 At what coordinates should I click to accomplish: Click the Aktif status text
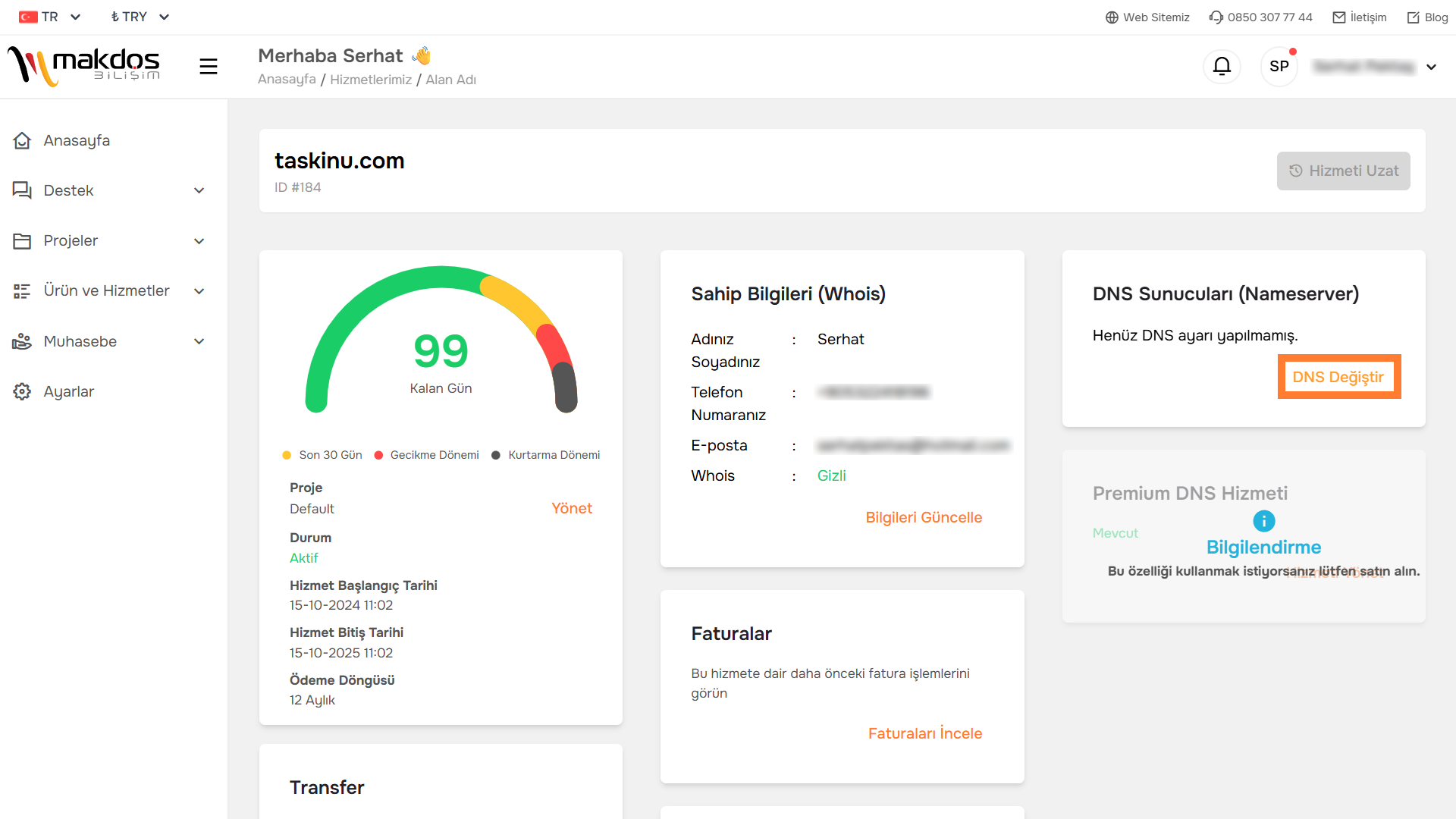tap(304, 558)
